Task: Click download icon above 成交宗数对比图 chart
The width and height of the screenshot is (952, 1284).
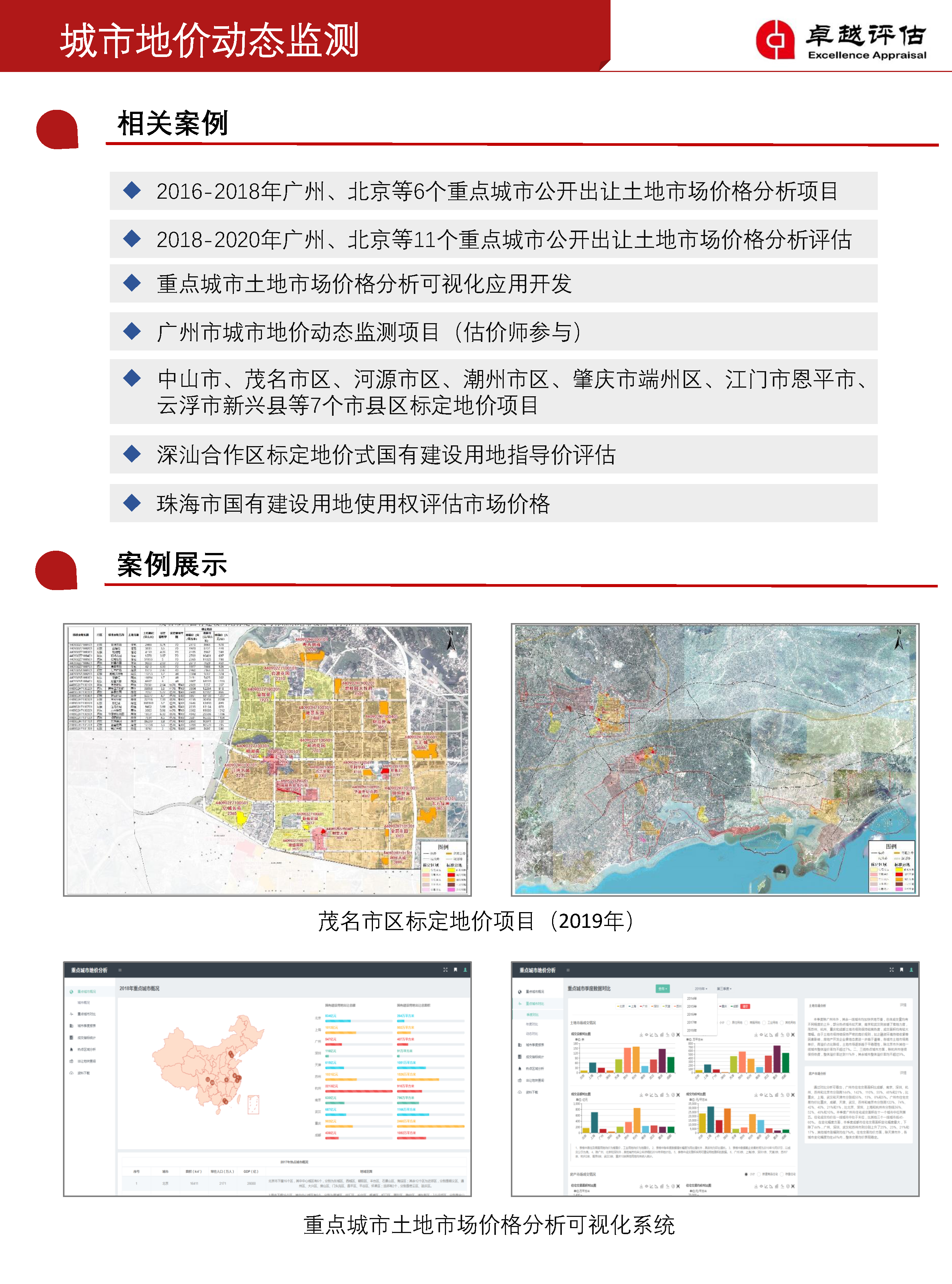Action: coord(641,1035)
